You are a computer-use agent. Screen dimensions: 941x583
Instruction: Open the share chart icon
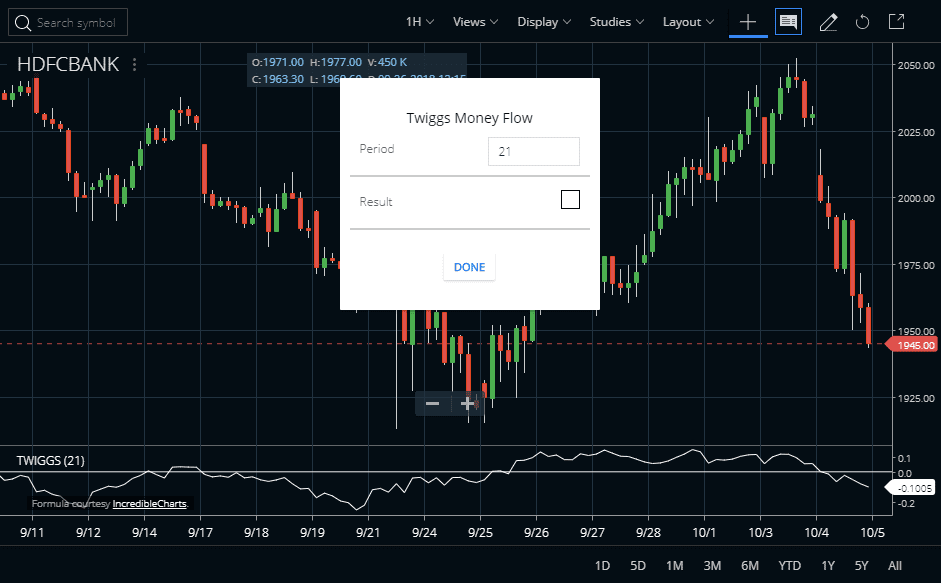point(896,22)
